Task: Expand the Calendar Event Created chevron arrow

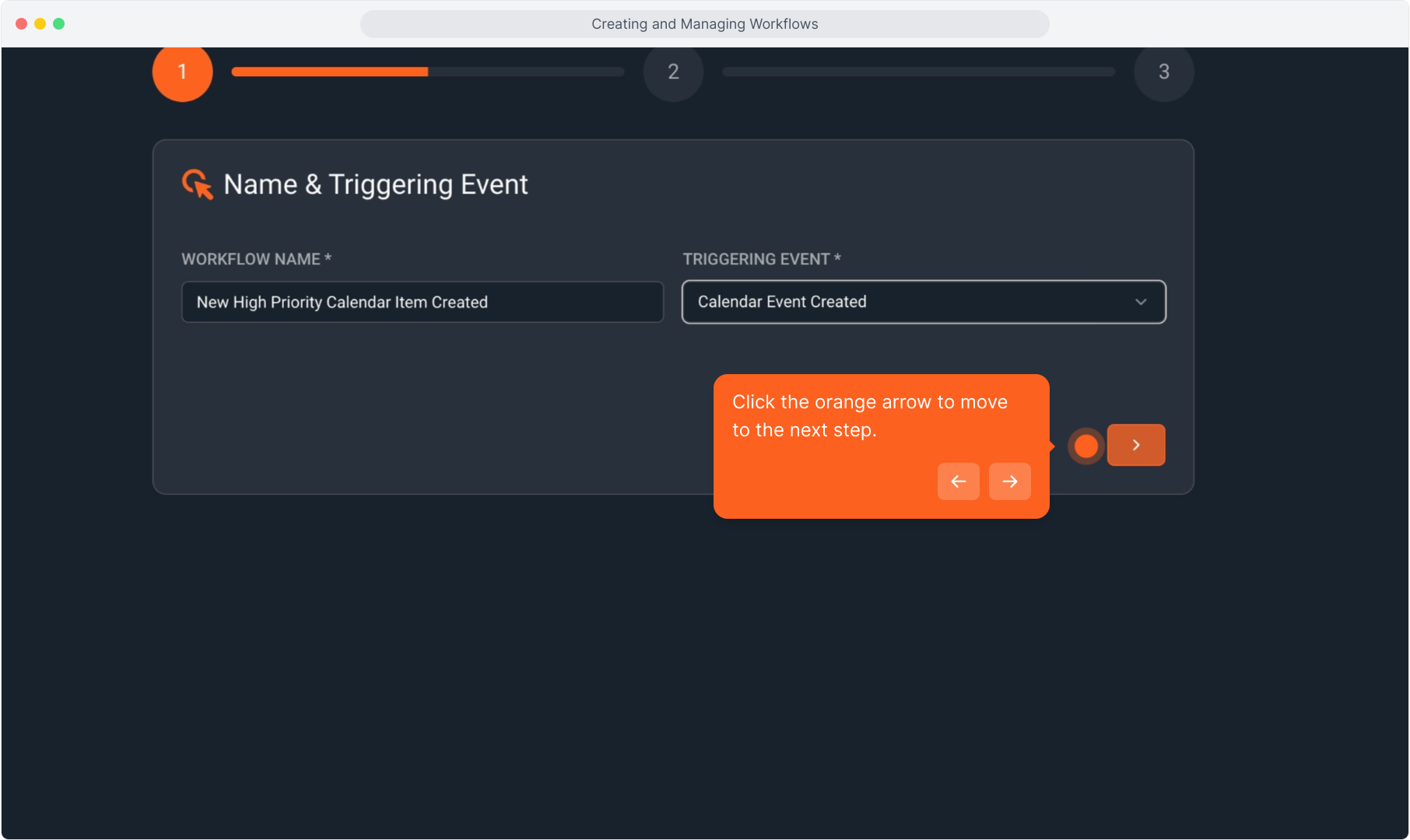Action: tap(1141, 302)
